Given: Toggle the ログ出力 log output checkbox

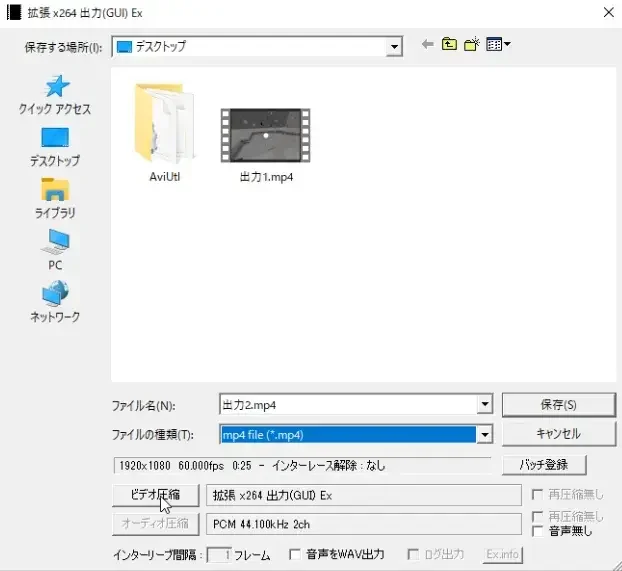Looking at the screenshot, I should pyautogui.click(x=413, y=554).
